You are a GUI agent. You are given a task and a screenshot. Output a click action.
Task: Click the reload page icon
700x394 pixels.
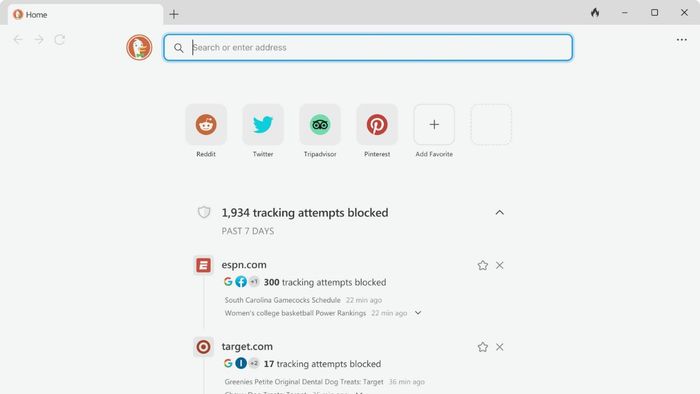[x=60, y=40]
